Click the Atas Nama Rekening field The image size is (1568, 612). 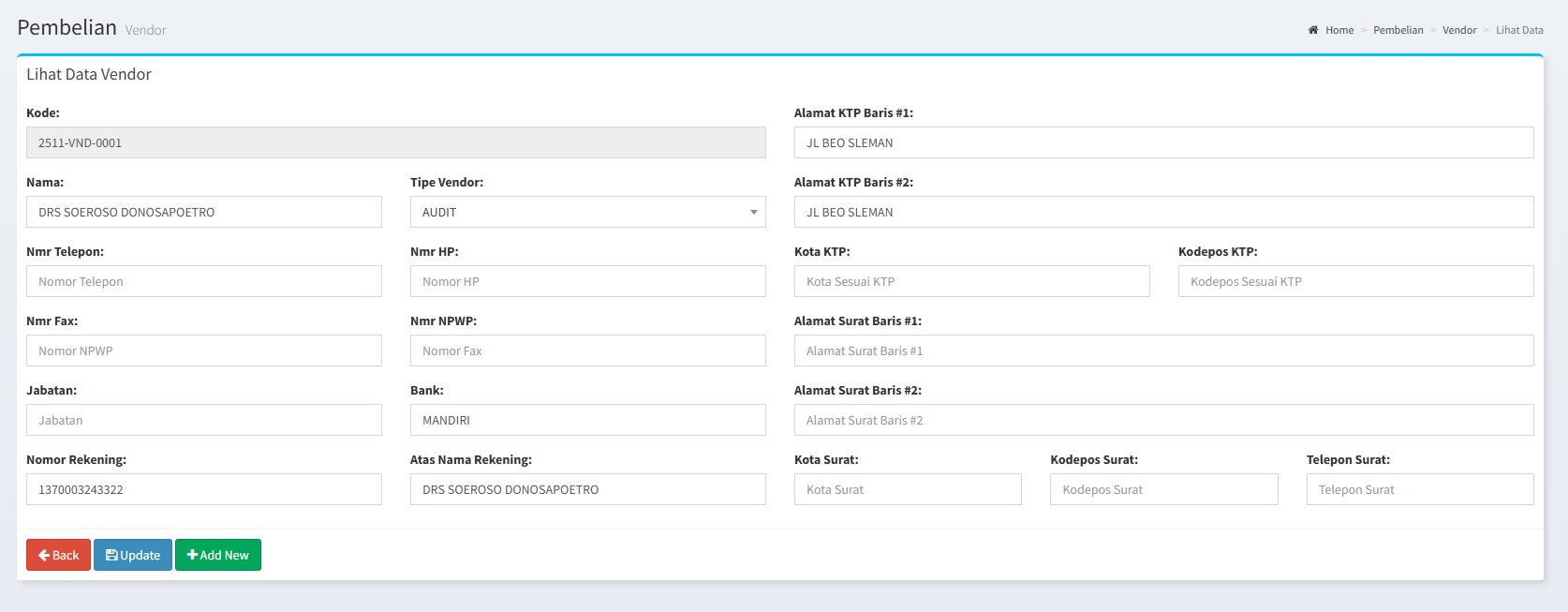click(x=587, y=489)
